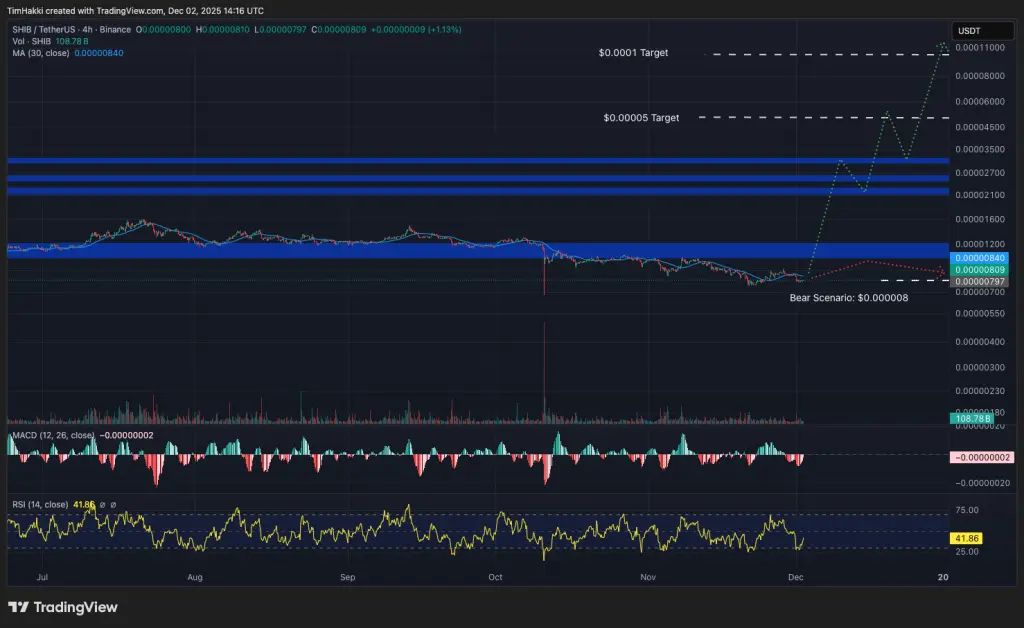Screen dimensions: 1024x628
Task: Click the +0.00000009 (+1.13%) change value
Action: coord(416,29)
